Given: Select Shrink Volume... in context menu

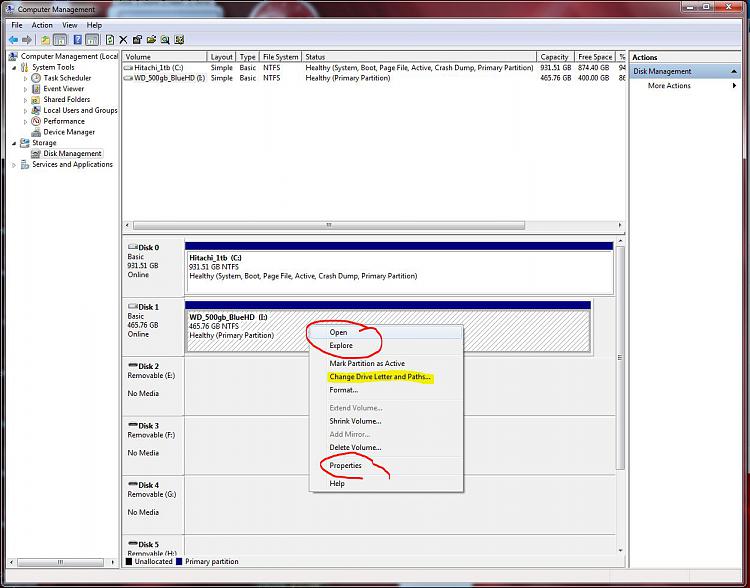Looking at the screenshot, I should 386,421.
